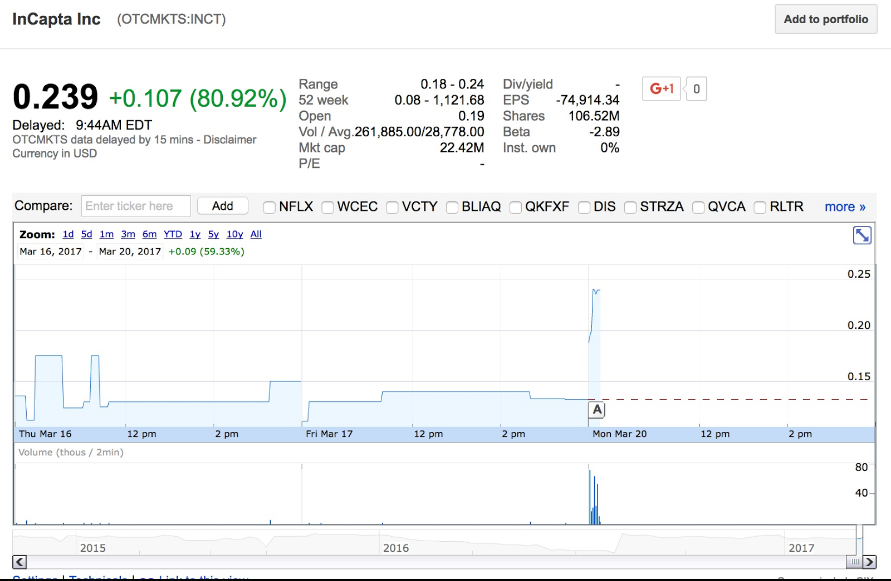
Task: Enable NFLX comparison checkbox
Action: [x=269, y=207]
